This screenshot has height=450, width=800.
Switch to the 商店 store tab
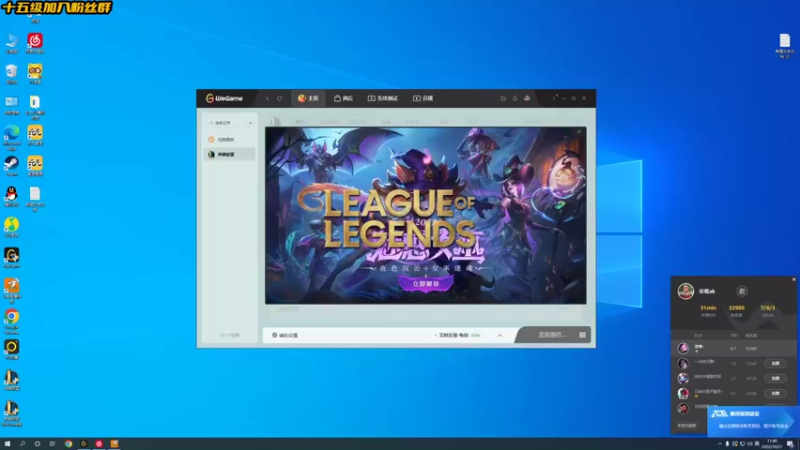click(x=343, y=98)
